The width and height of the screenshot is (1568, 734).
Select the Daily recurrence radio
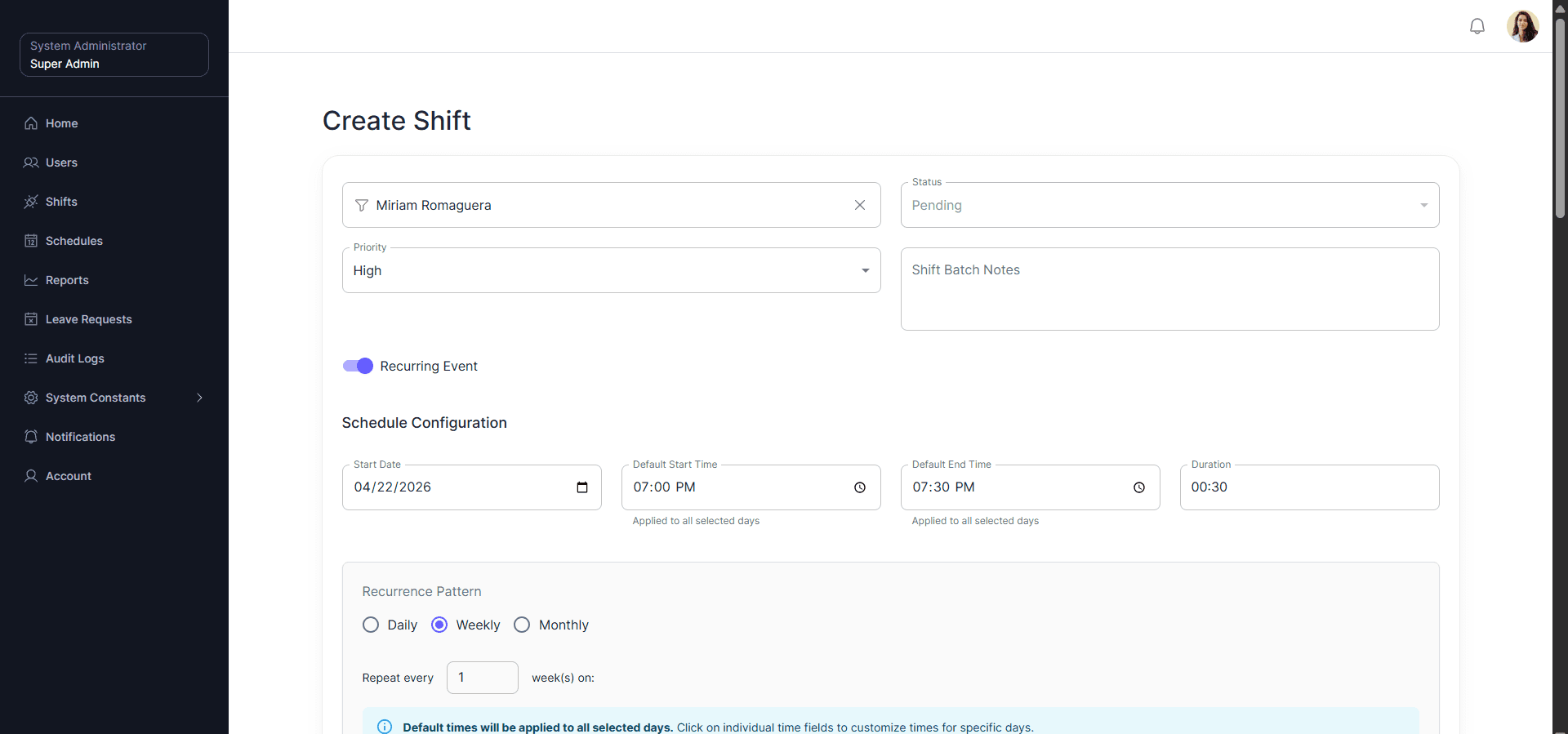[371, 625]
